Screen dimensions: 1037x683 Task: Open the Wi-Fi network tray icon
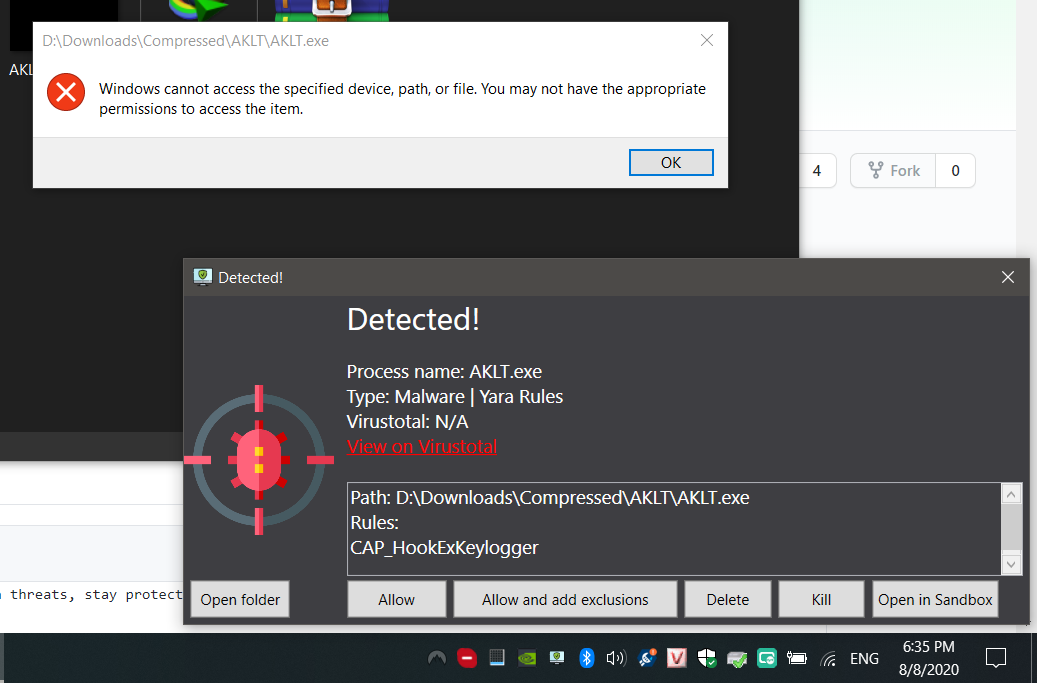pos(828,659)
